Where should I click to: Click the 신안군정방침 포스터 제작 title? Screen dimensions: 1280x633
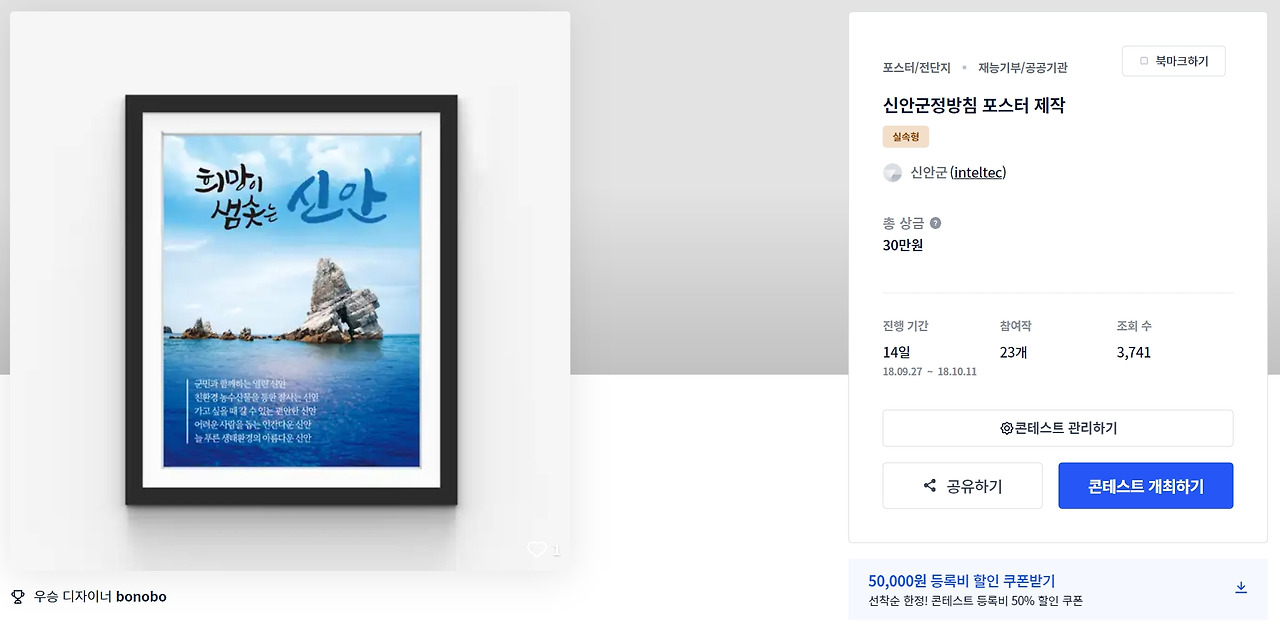click(x=974, y=105)
